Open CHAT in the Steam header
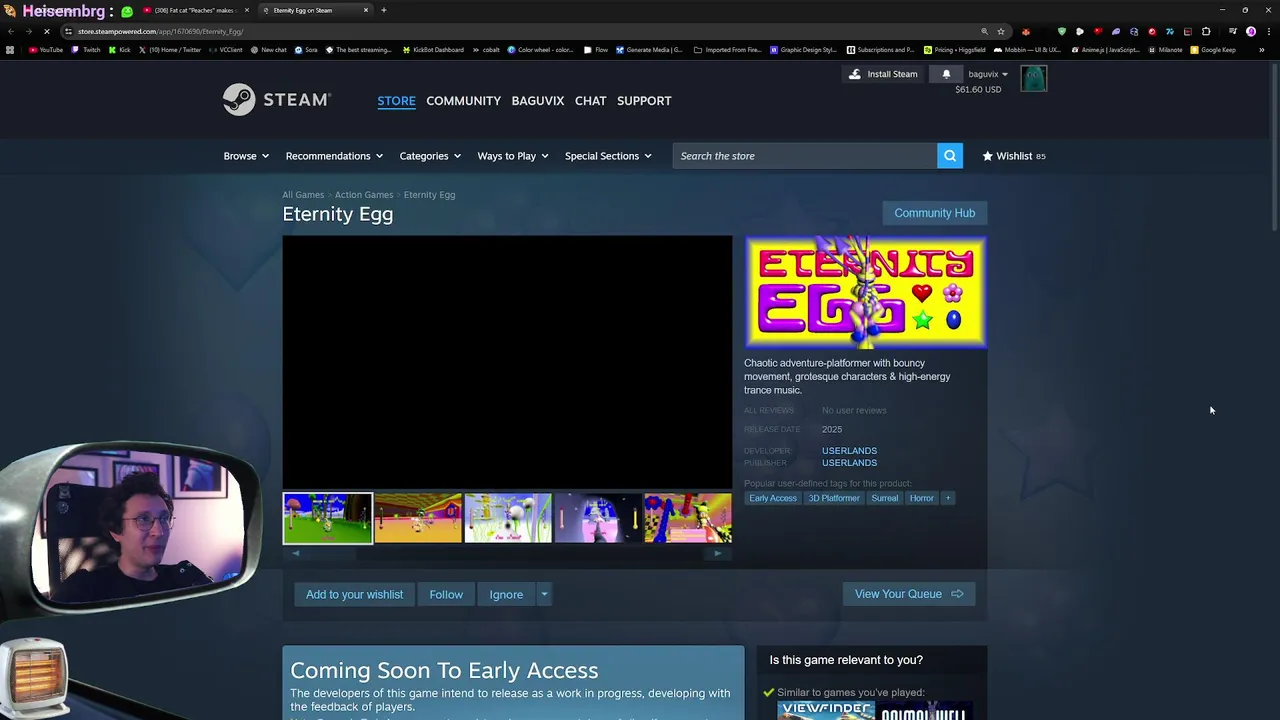This screenshot has width=1280, height=720. pyautogui.click(x=590, y=100)
